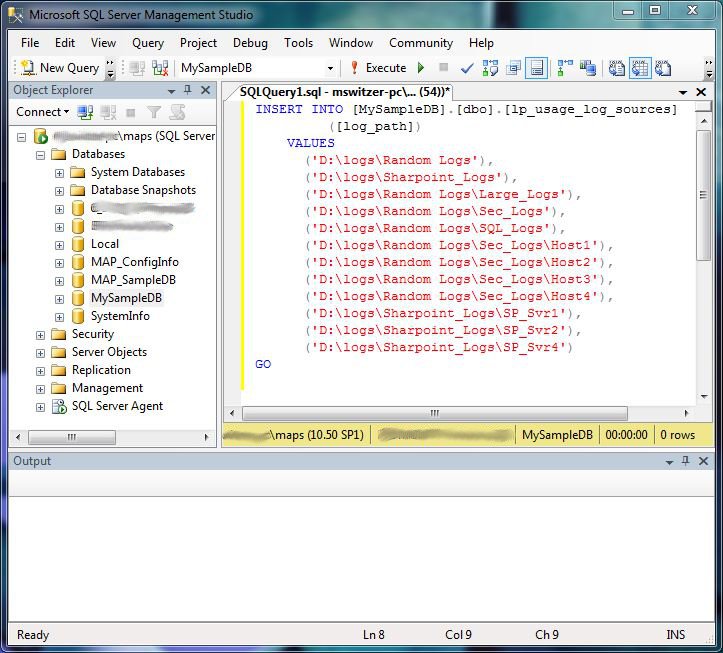The height and width of the screenshot is (653, 723).
Task: Click the server connection icon in tree
Action: click(x=41, y=137)
